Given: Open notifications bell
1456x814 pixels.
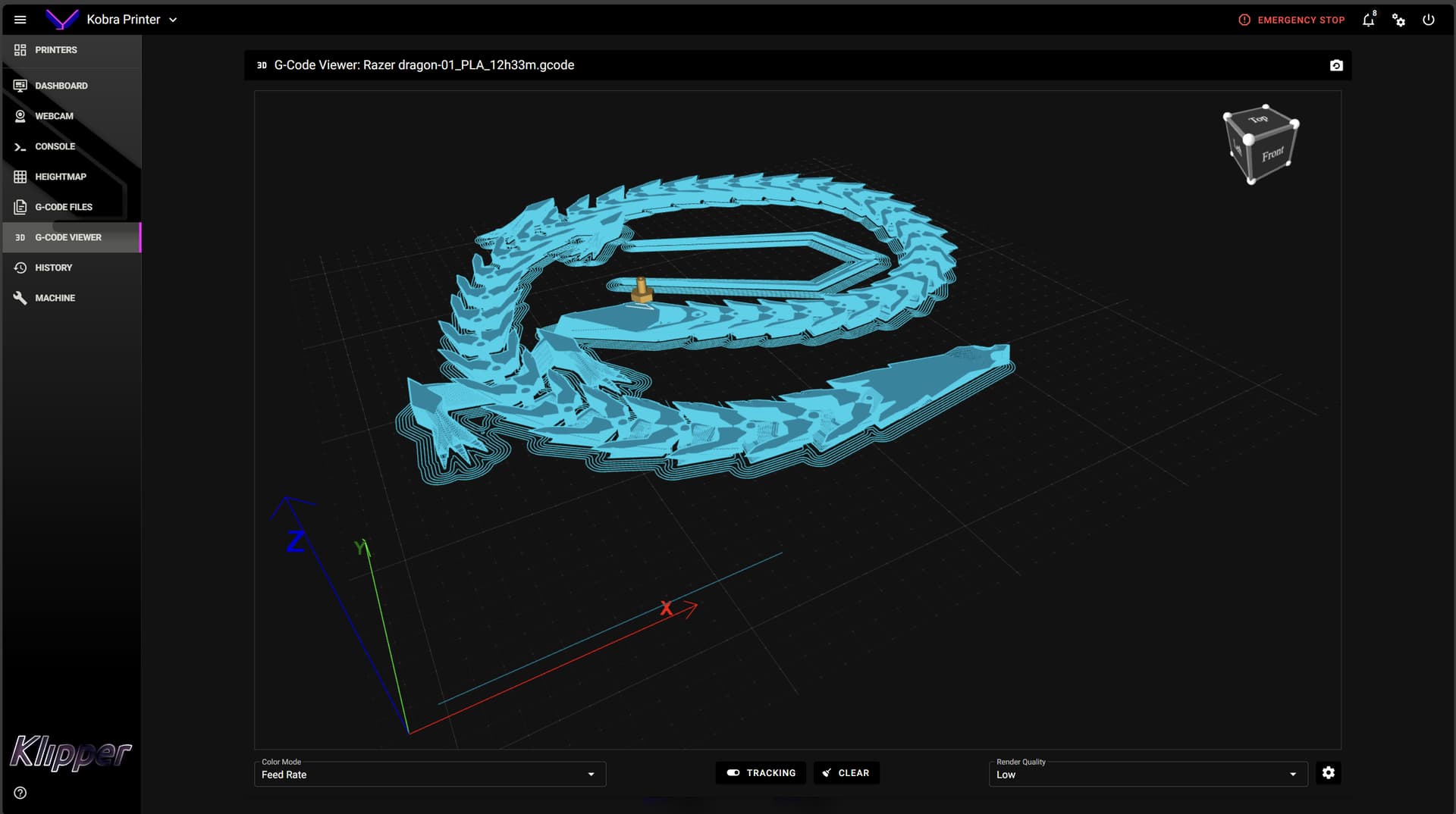Looking at the screenshot, I should tap(1369, 20).
